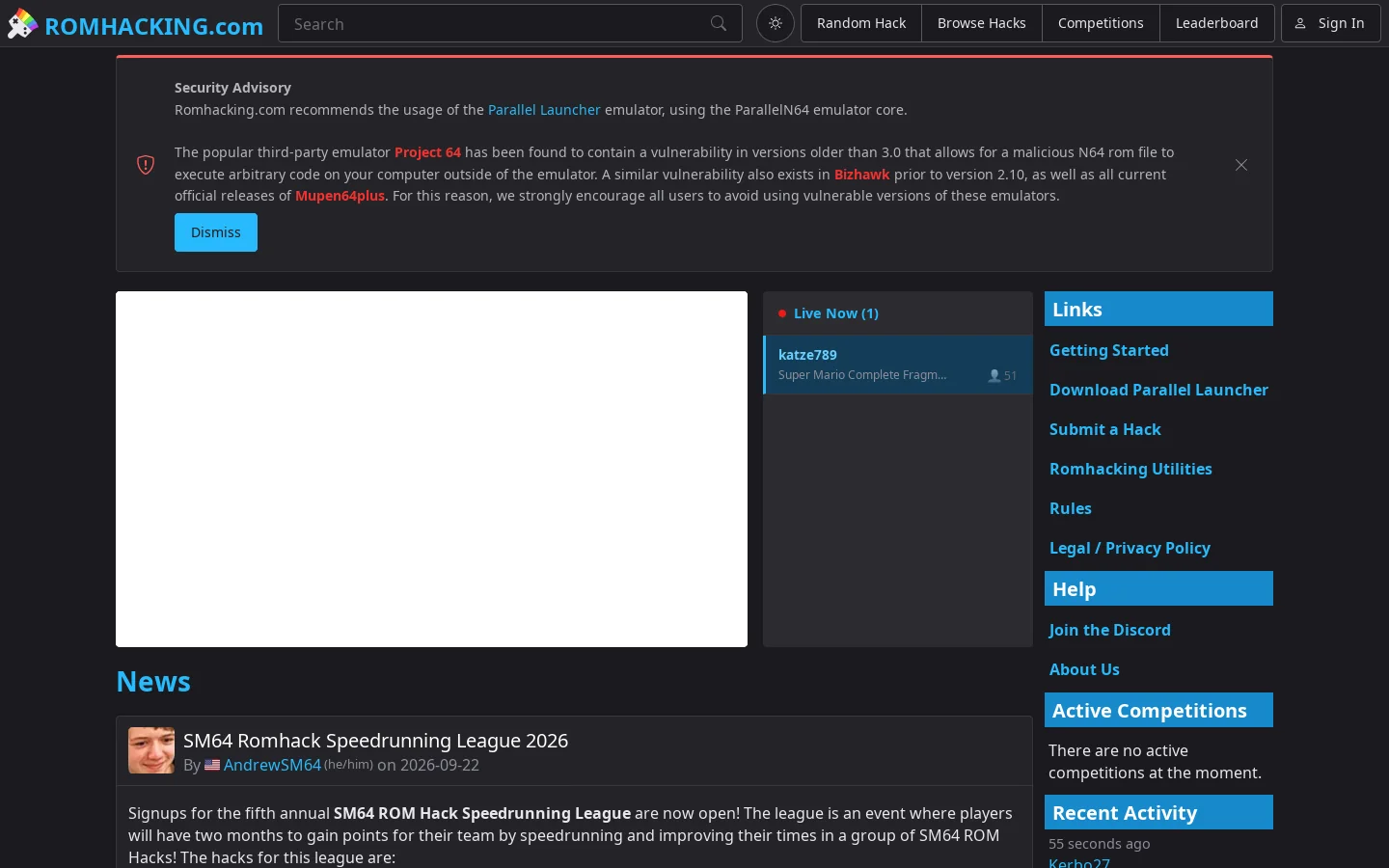Click the US flag next to AndrewSM64
Image resolution: width=1389 pixels, height=868 pixels.
pyautogui.click(x=212, y=766)
